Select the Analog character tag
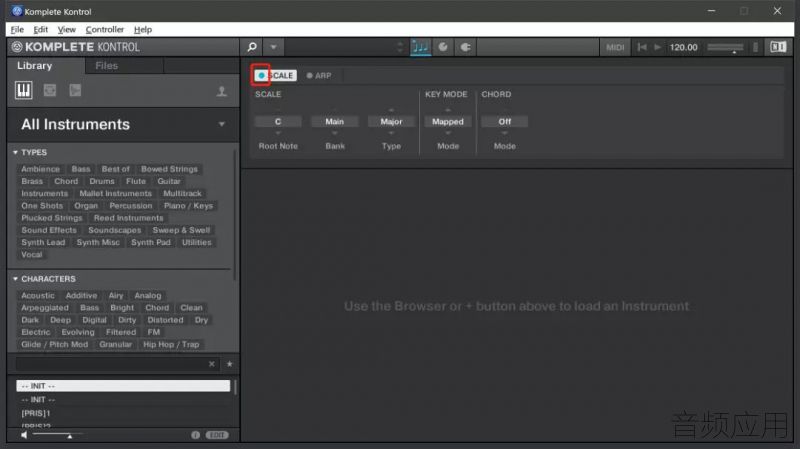 148,295
